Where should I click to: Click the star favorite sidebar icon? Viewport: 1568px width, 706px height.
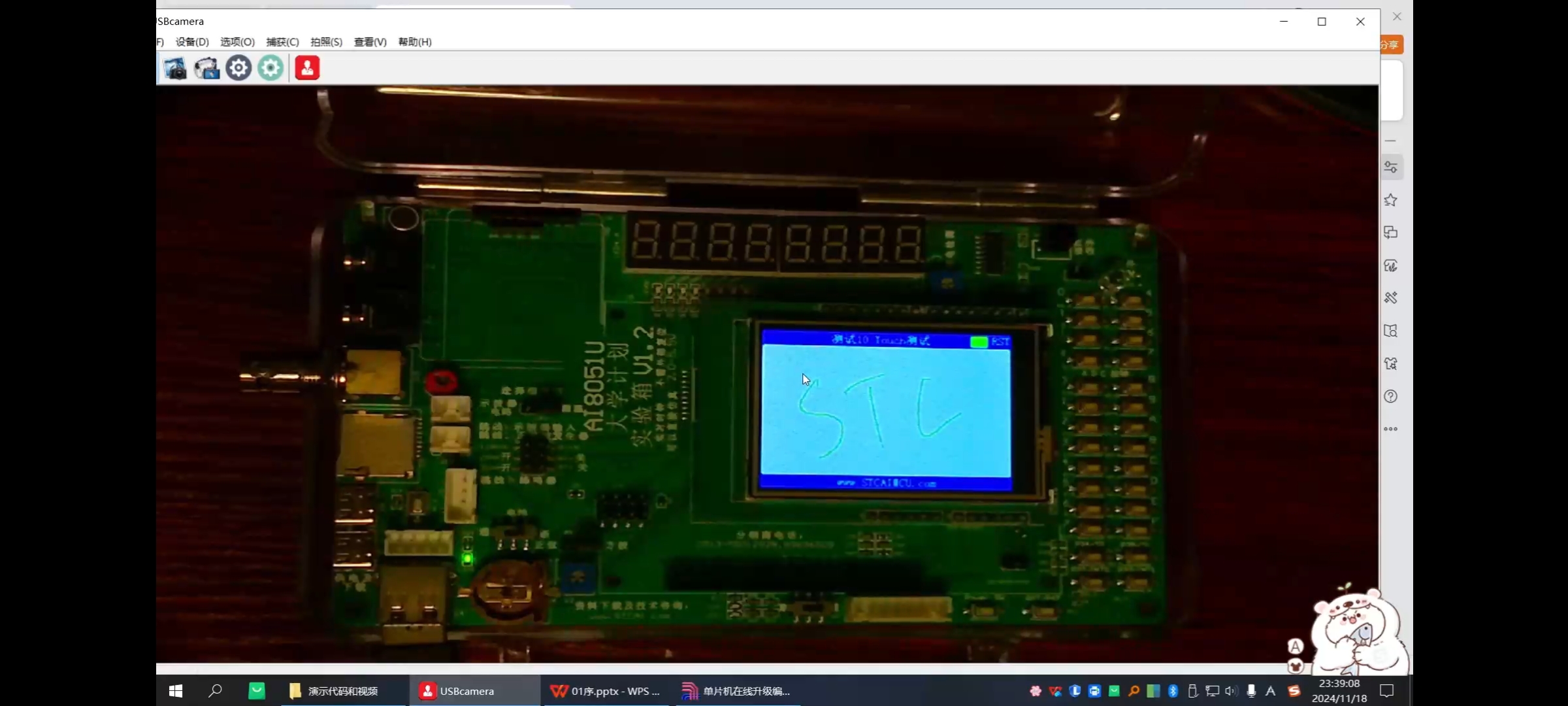(1391, 200)
